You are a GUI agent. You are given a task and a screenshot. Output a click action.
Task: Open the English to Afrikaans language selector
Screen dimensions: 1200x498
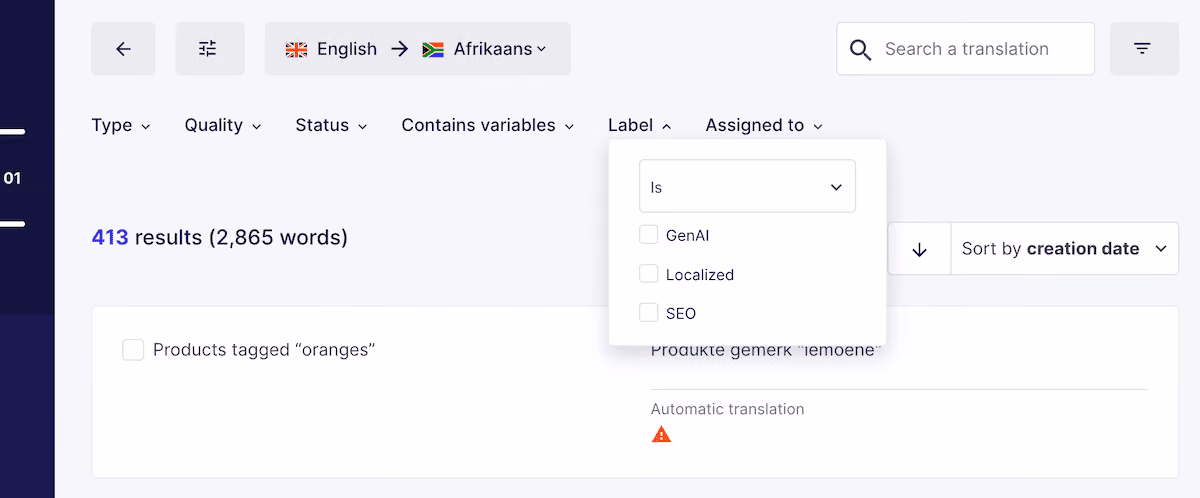coord(418,49)
